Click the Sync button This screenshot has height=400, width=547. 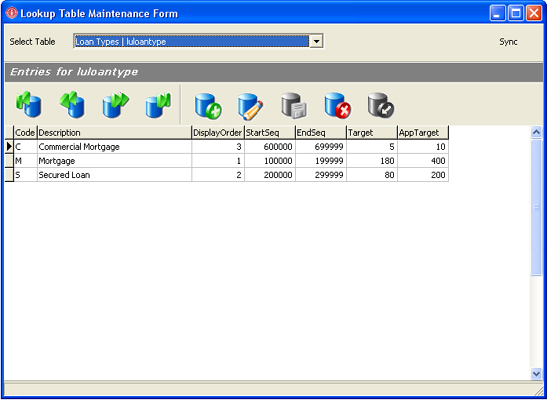coord(508,42)
